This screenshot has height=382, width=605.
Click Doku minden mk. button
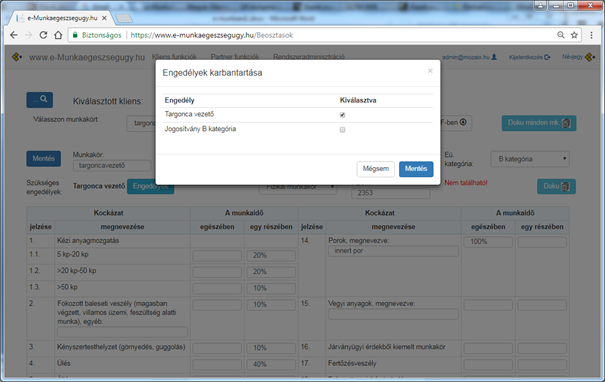539,123
